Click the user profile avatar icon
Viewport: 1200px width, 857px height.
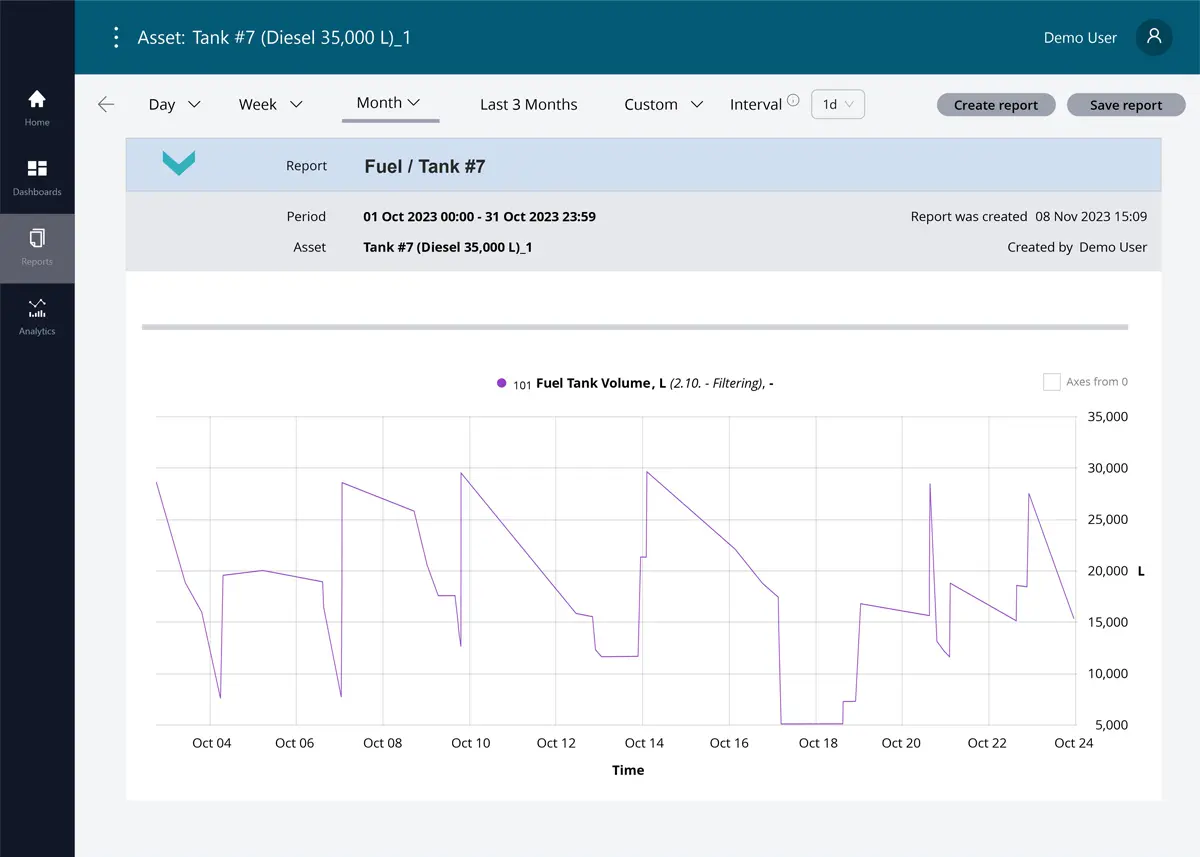pyautogui.click(x=1154, y=37)
